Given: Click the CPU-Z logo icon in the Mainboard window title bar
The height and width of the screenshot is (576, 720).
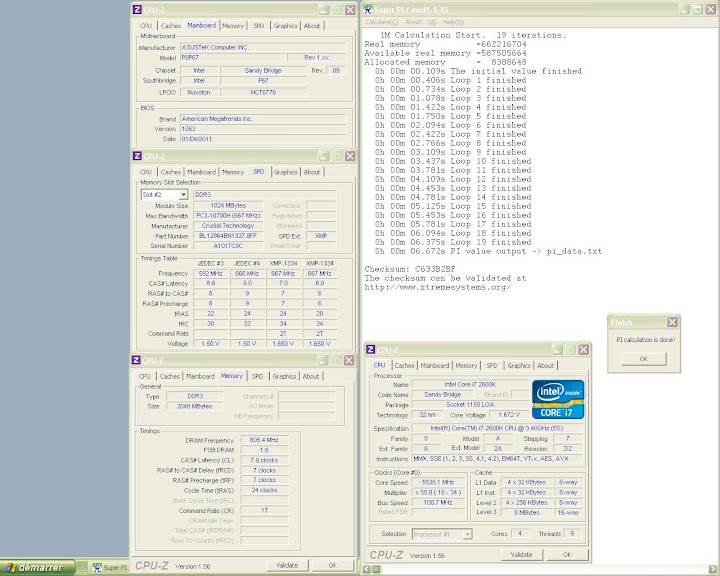Looking at the screenshot, I should (x=137, y=10).
